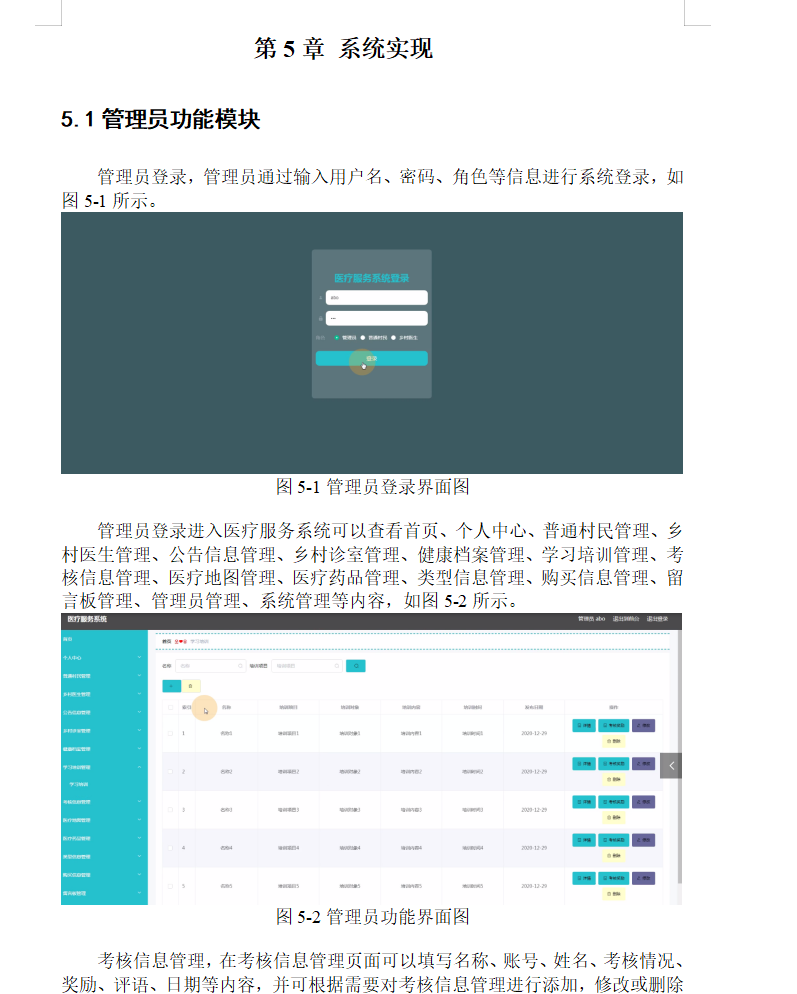Click the 名称 column header
797x994 pixels.
pyautogui.click(x=226, y=707)
